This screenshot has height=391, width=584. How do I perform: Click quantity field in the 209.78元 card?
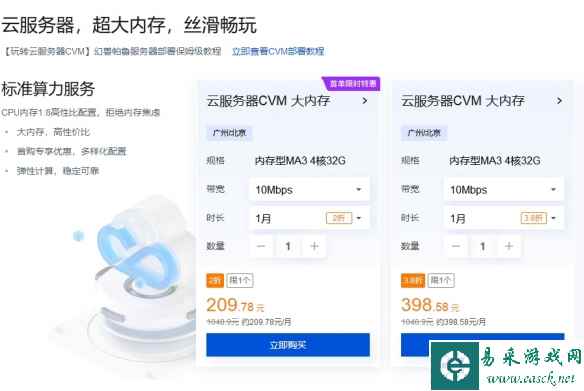[288, 246]
